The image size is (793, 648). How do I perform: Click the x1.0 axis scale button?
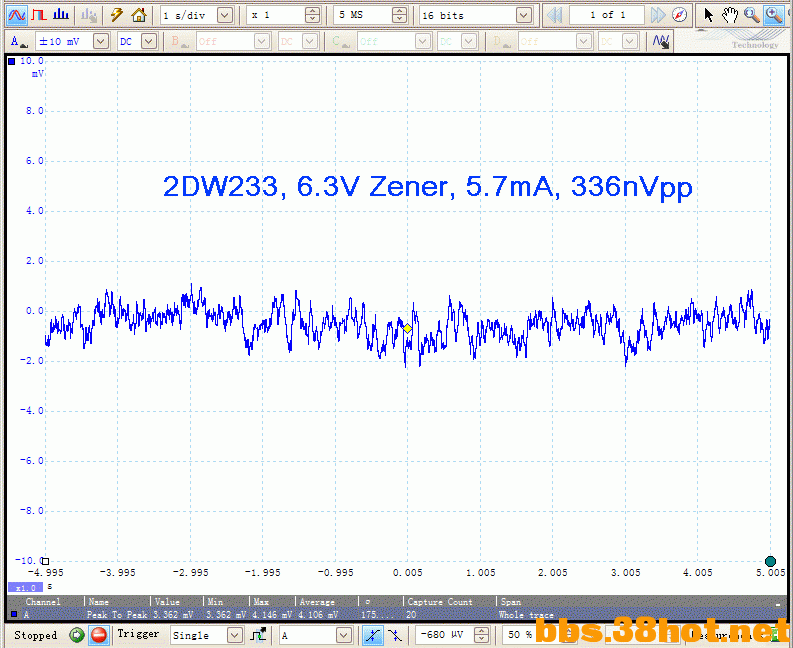pos(25,587)
